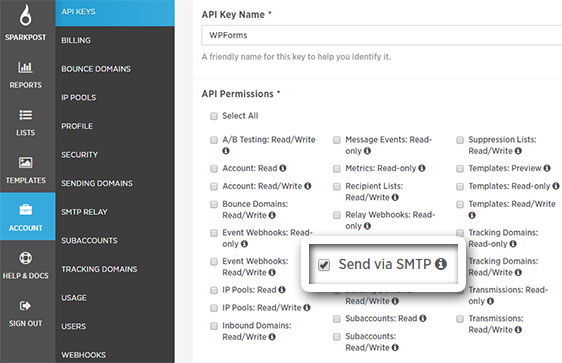This screenshot has height=363, width=562.
Task: Click info icon next to Account: Read/Write
Action: [x=308, y=186]
